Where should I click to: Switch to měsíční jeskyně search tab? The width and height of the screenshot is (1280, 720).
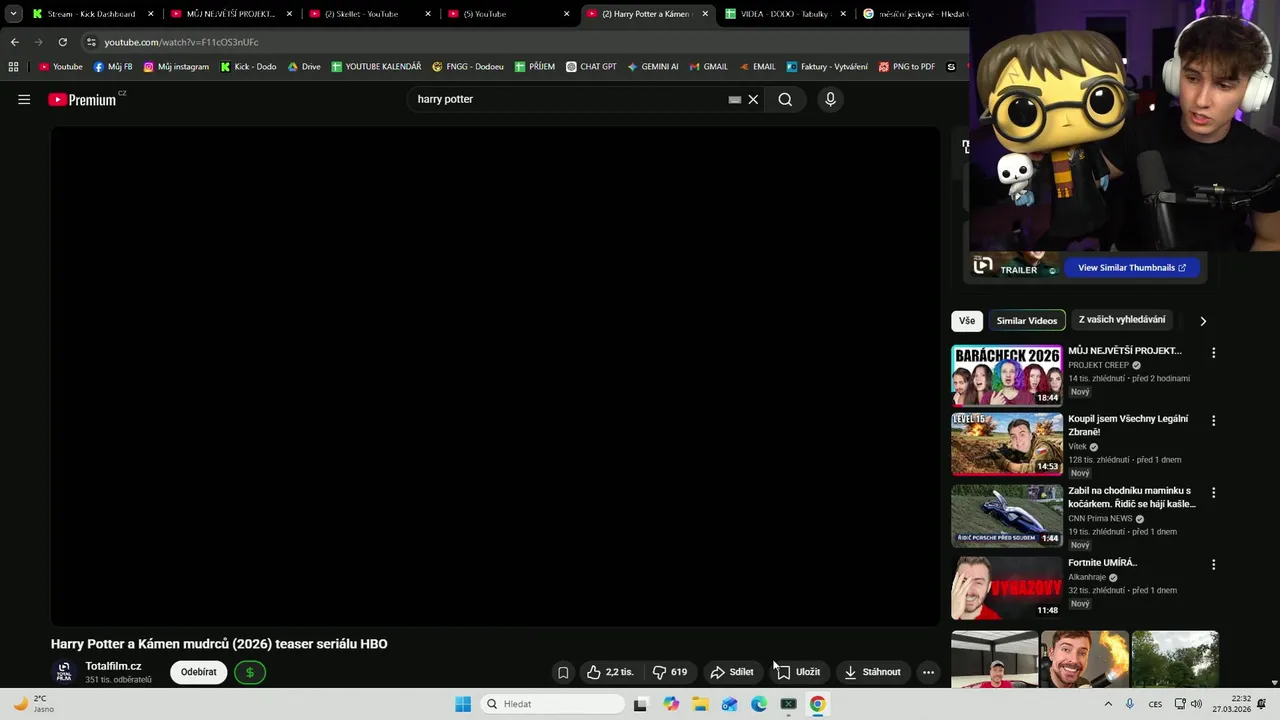(915, 14)
